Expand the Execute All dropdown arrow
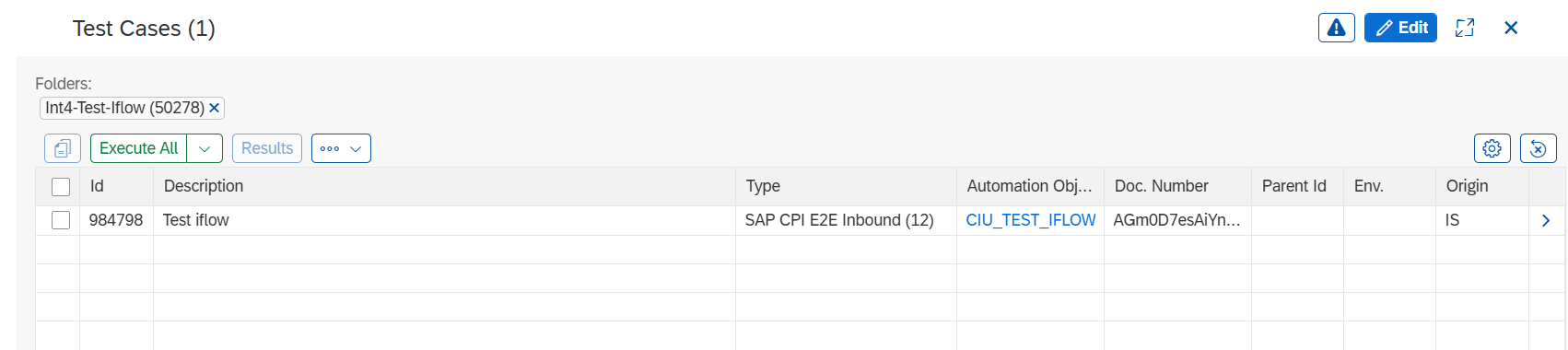The width and height of the screenshot is (1568, 350). pos(205,148)
